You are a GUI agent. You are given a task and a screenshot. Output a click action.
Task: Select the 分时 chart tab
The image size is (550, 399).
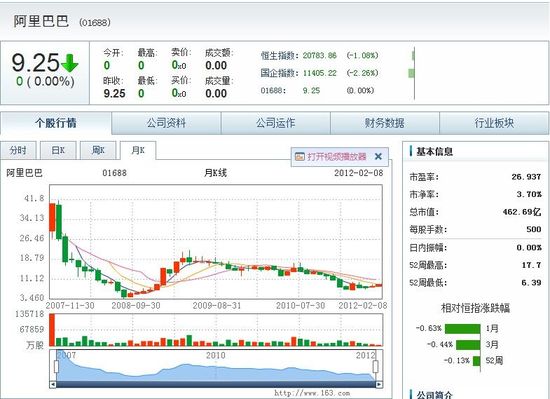click(x=18, y=150)
